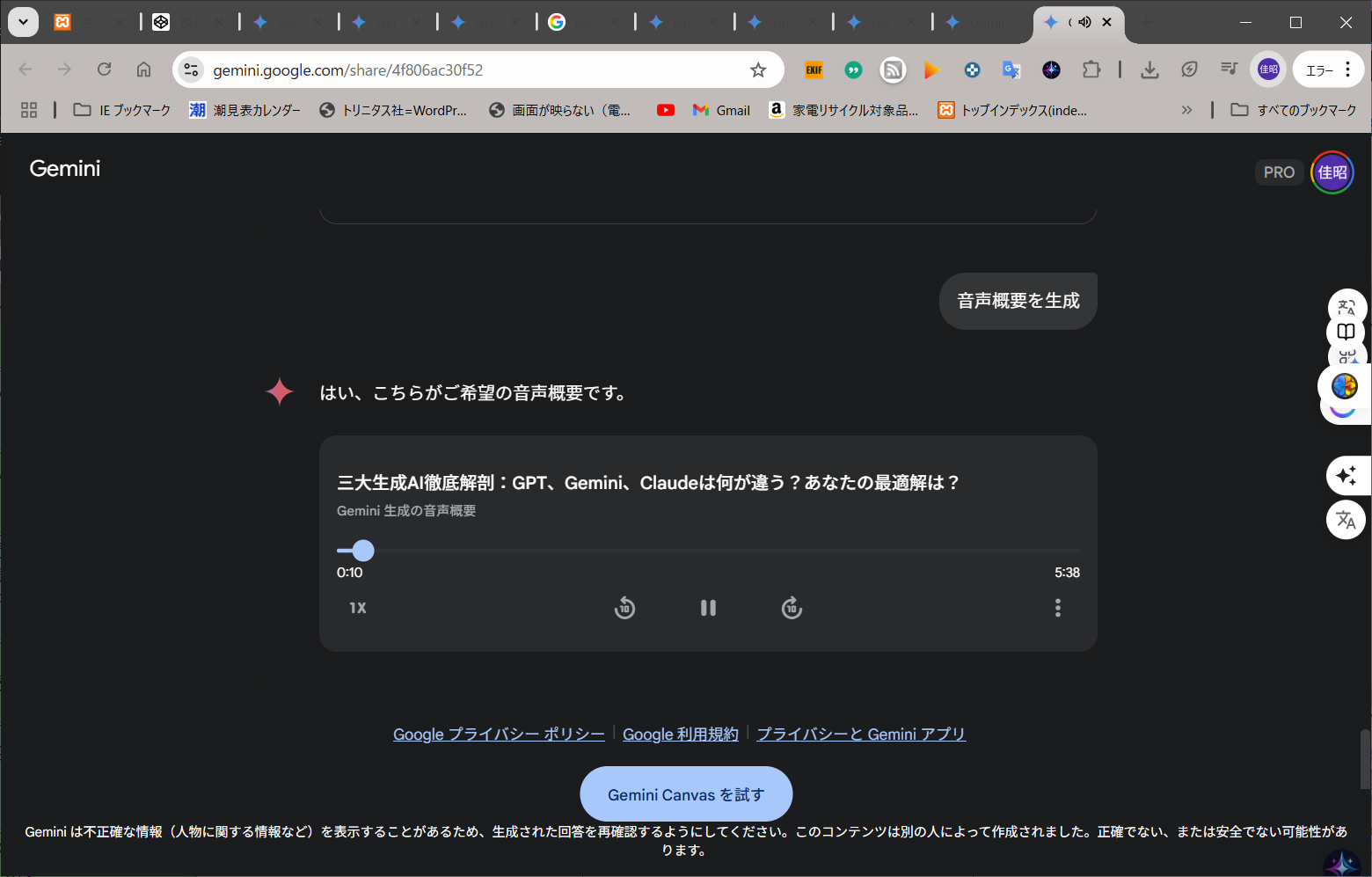Image resolution: width=1372 pixels, height=877 pixels.
Task: Click the 5:38 total duration label
Action: pyautogui.click(x=1067, y=573)
